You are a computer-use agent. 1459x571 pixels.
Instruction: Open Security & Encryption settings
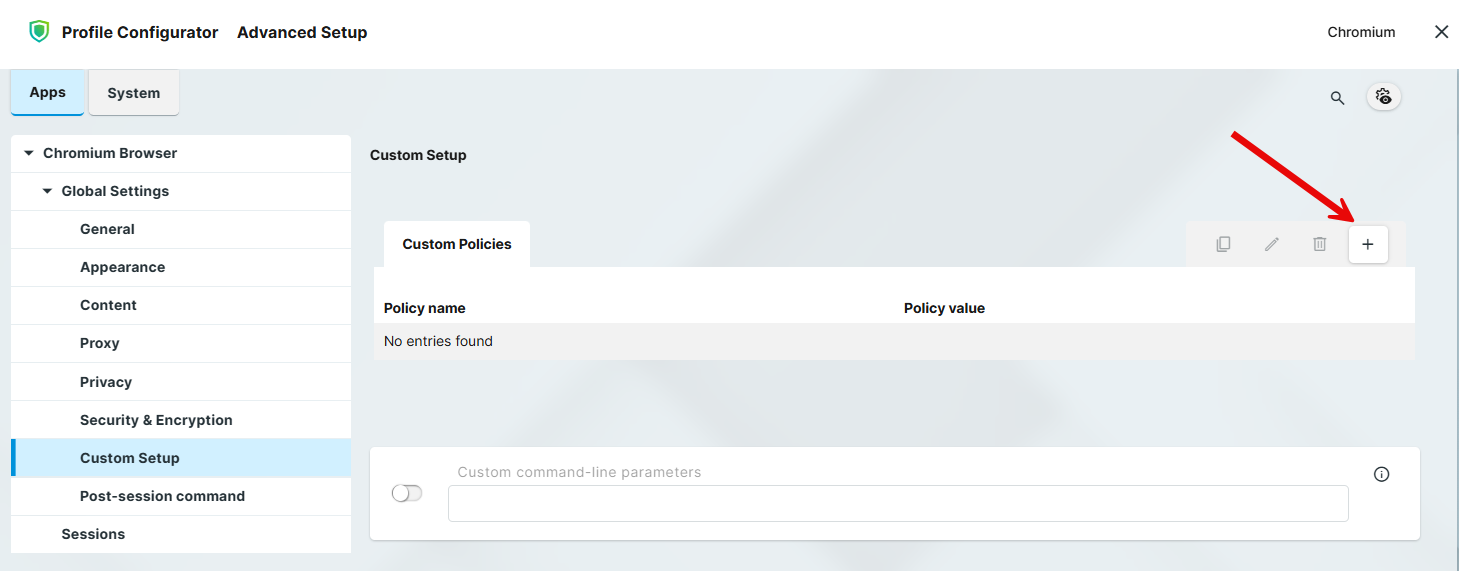(x=156, y=420)
